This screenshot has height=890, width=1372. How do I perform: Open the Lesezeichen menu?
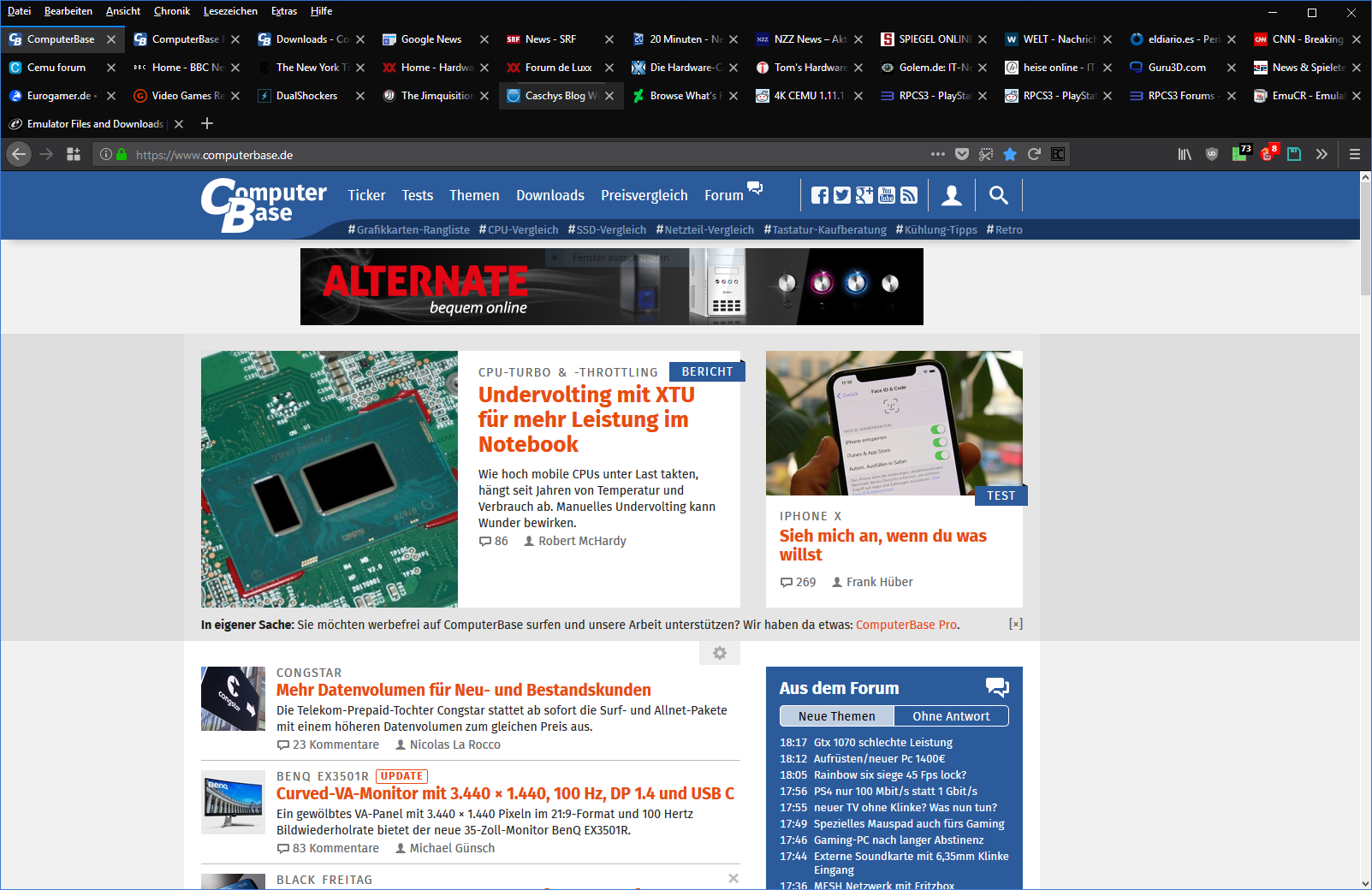(230, 11)
